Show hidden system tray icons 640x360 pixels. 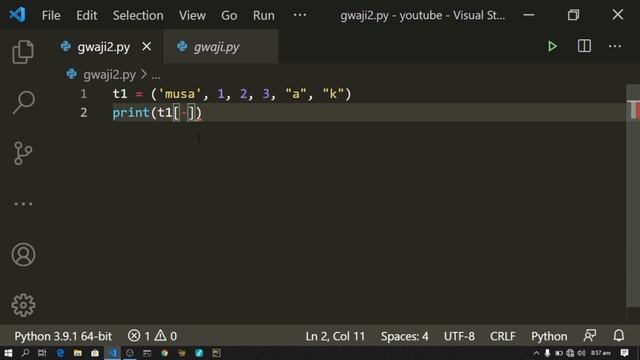point(536,353)
